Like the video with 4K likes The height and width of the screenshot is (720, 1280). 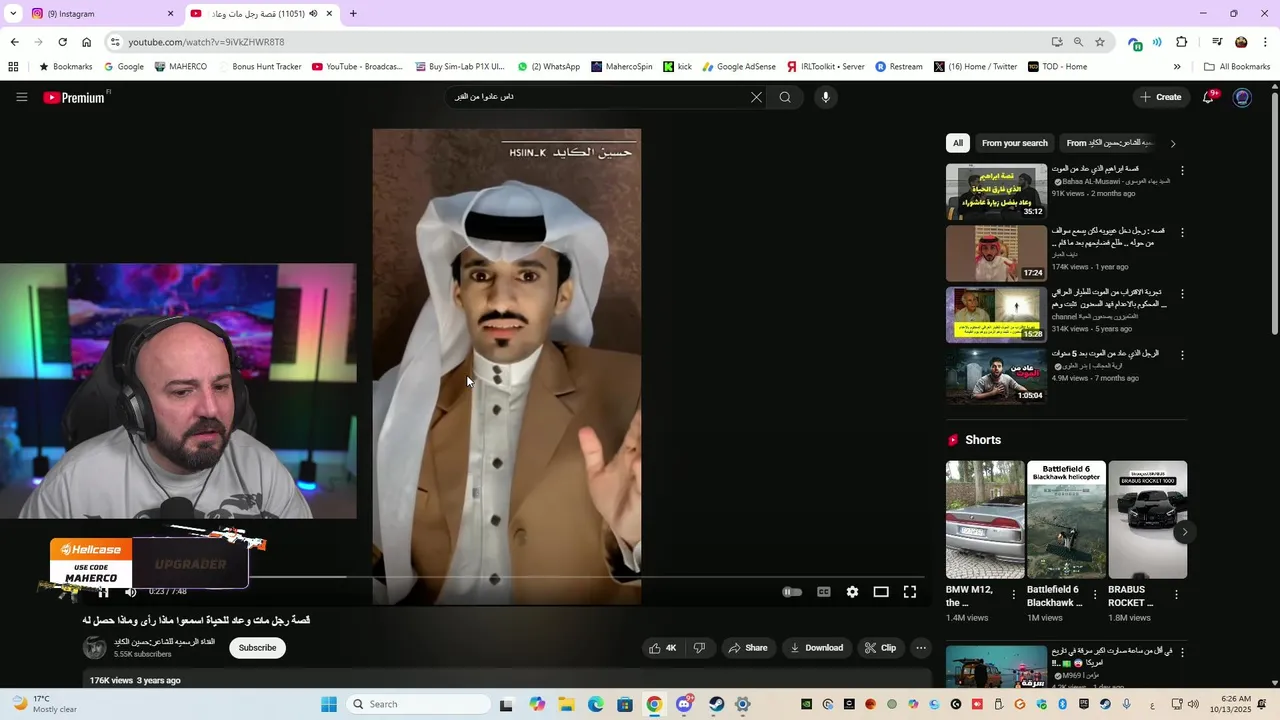[x=662, y=648]
